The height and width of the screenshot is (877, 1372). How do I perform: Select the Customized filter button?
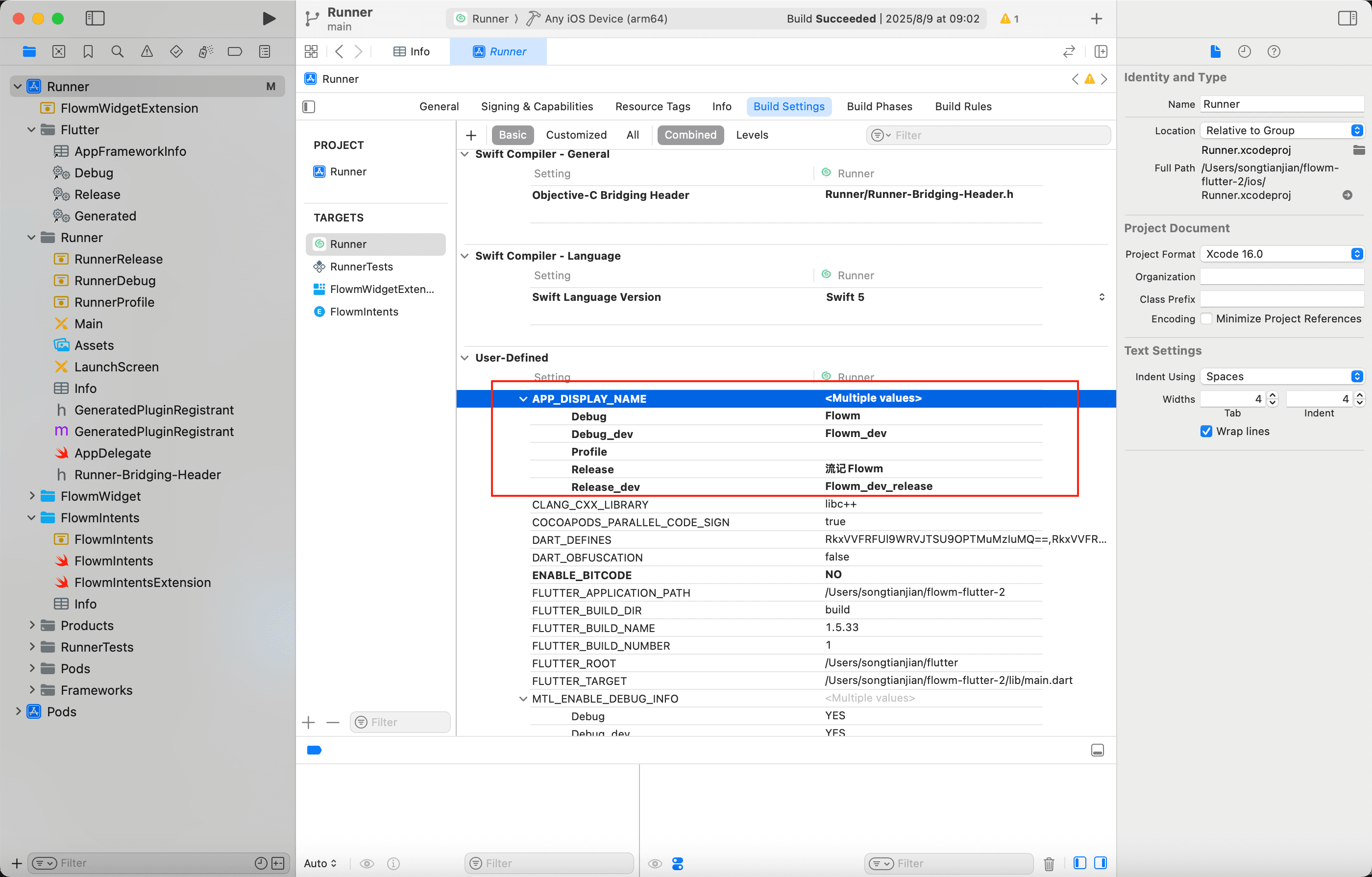click(576, 135)
